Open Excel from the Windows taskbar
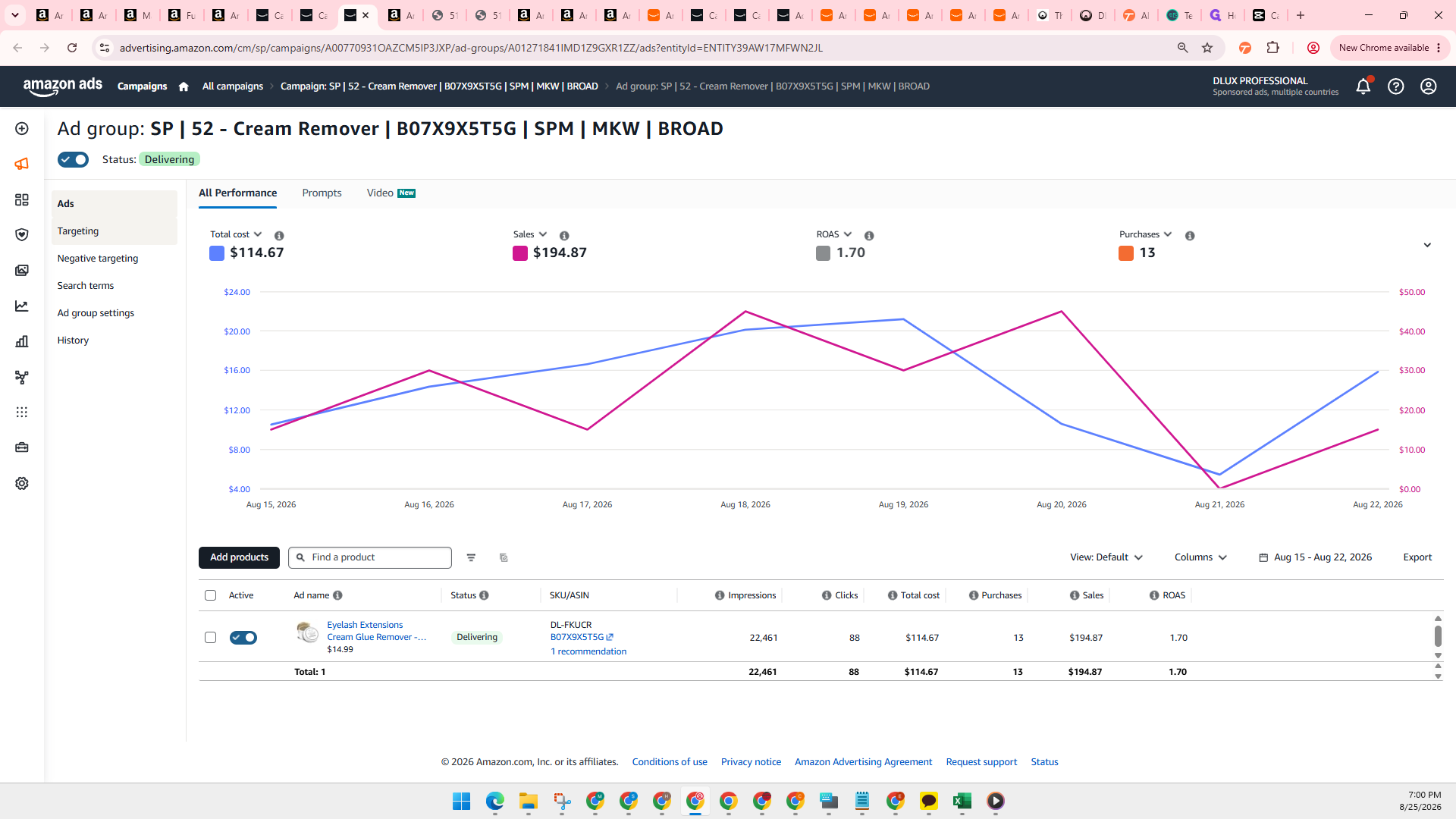This screenshot has width=1456, height=819. point(962,801)
